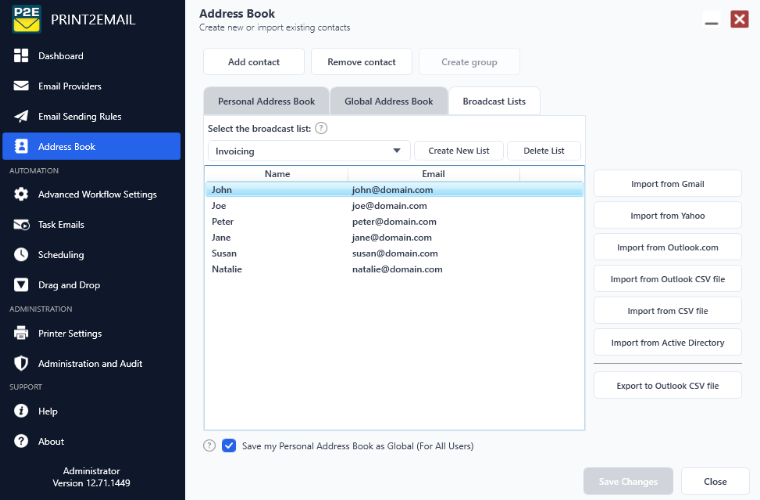Select the Drag and Drop icon
This screenshot has height=500, width=760.
21,285
